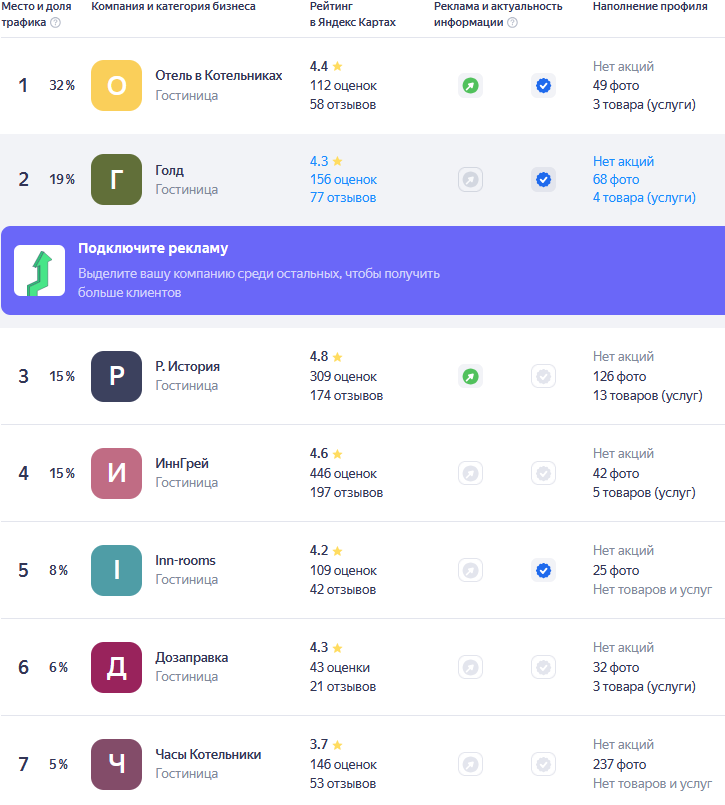Open '156 оценок' link for Голд
Screen dimensions: 725x805
tap(343, 180)
